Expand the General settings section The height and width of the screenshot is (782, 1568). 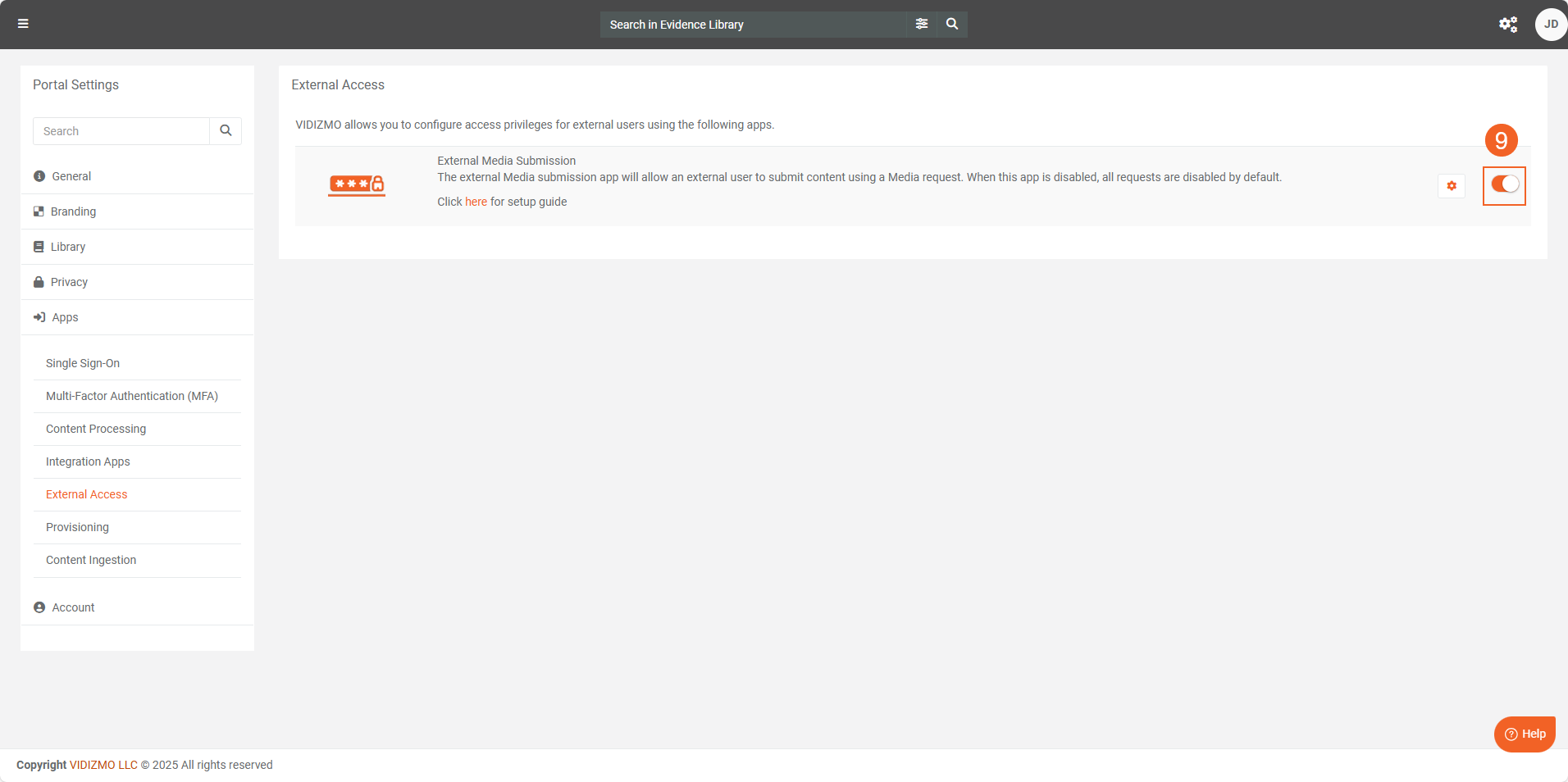coord(71,176)
